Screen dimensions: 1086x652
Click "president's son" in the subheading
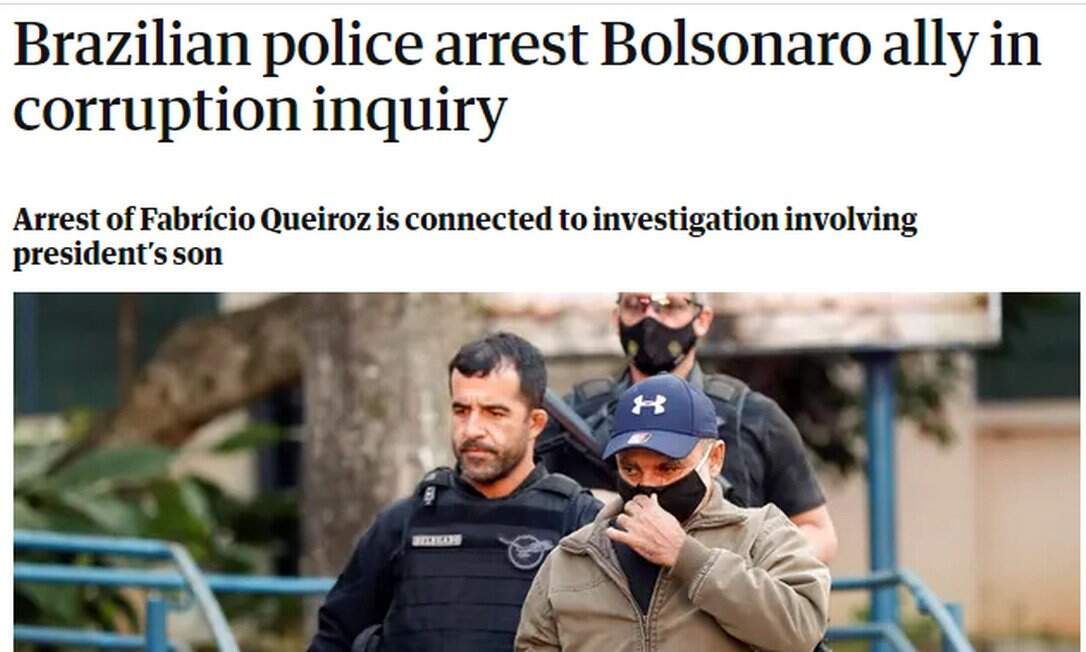[118, 254]
